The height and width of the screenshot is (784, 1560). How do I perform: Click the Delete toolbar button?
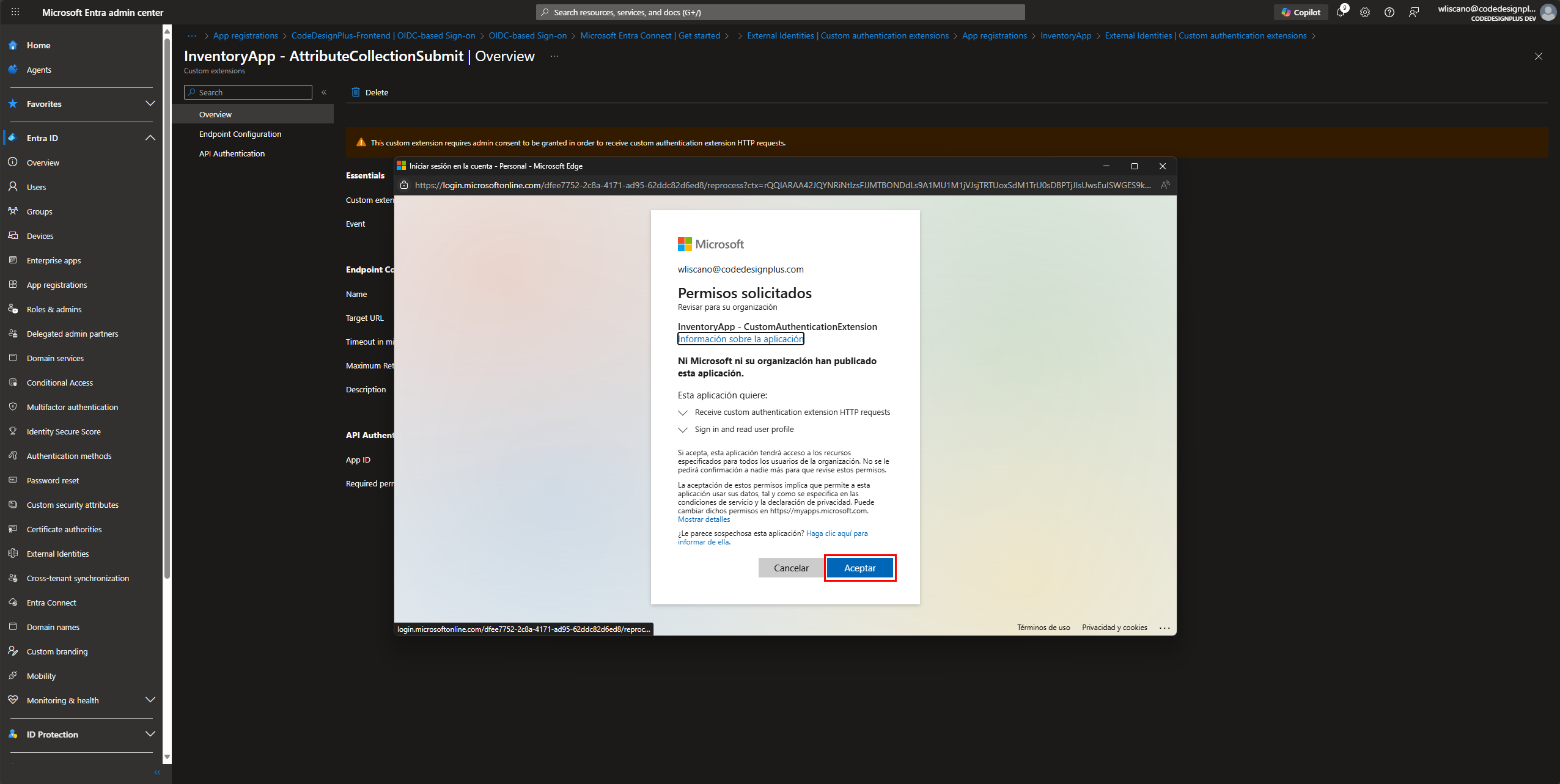(x=370, y=92)
